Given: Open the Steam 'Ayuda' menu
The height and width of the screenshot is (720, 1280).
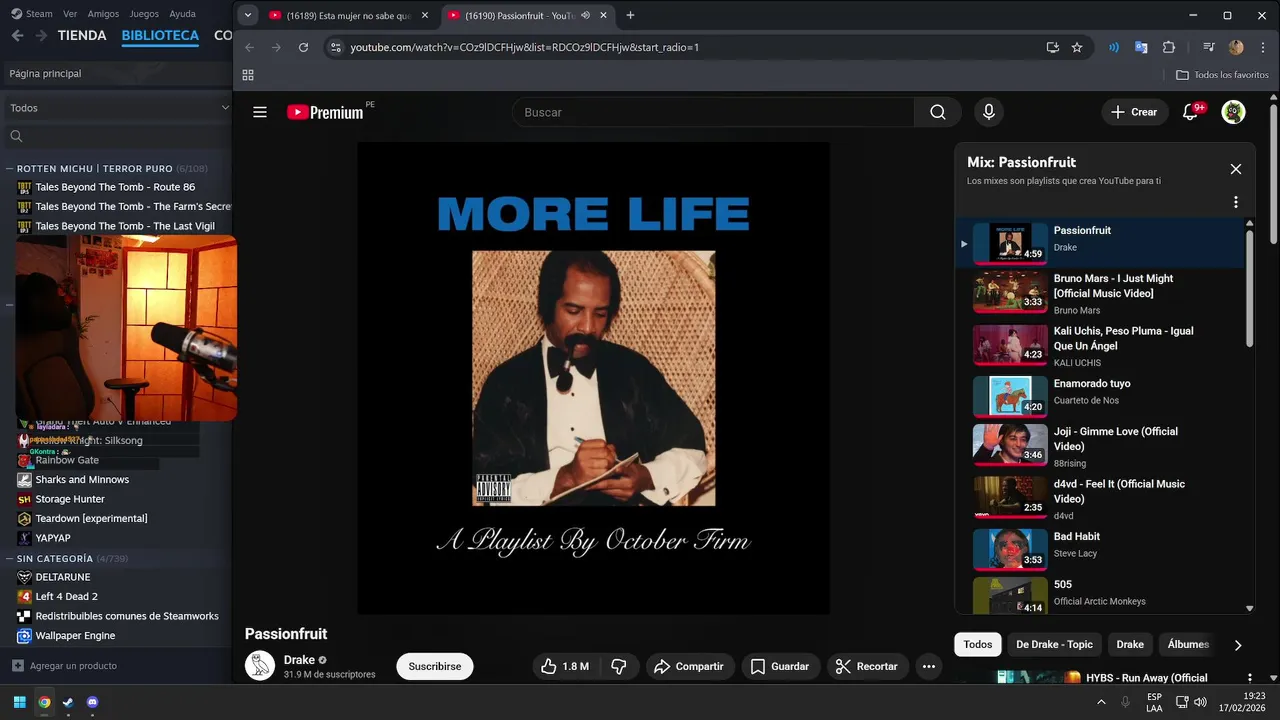Looking at the screenshot, I should [x=183, y=14].
